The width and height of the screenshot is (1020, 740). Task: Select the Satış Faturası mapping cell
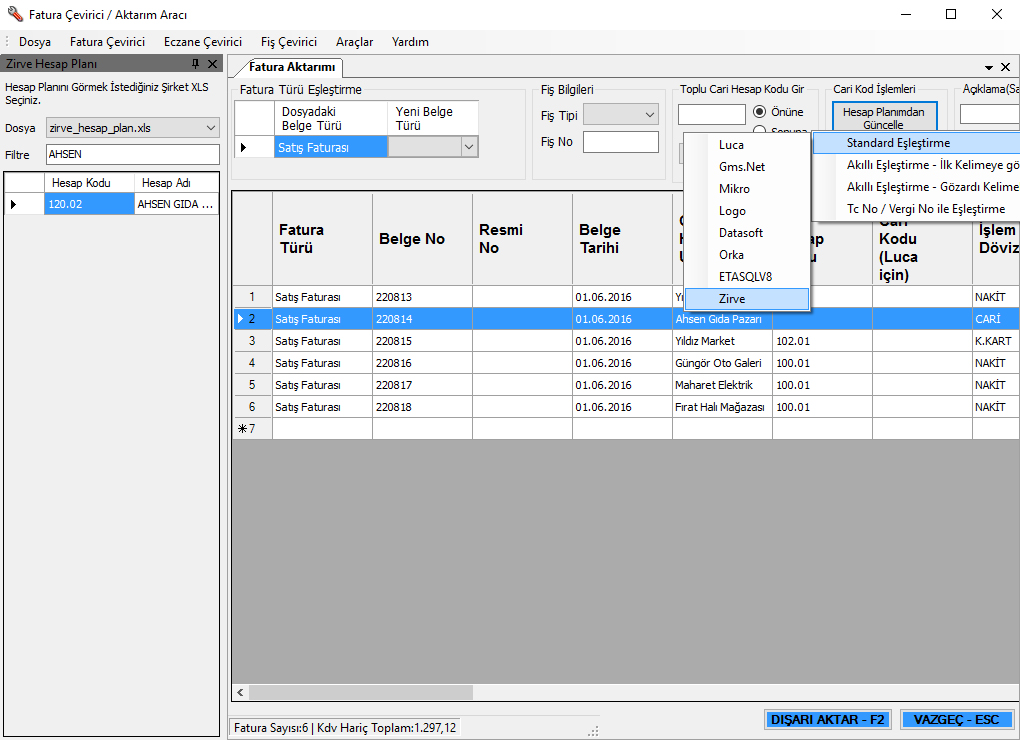point(330,148)
